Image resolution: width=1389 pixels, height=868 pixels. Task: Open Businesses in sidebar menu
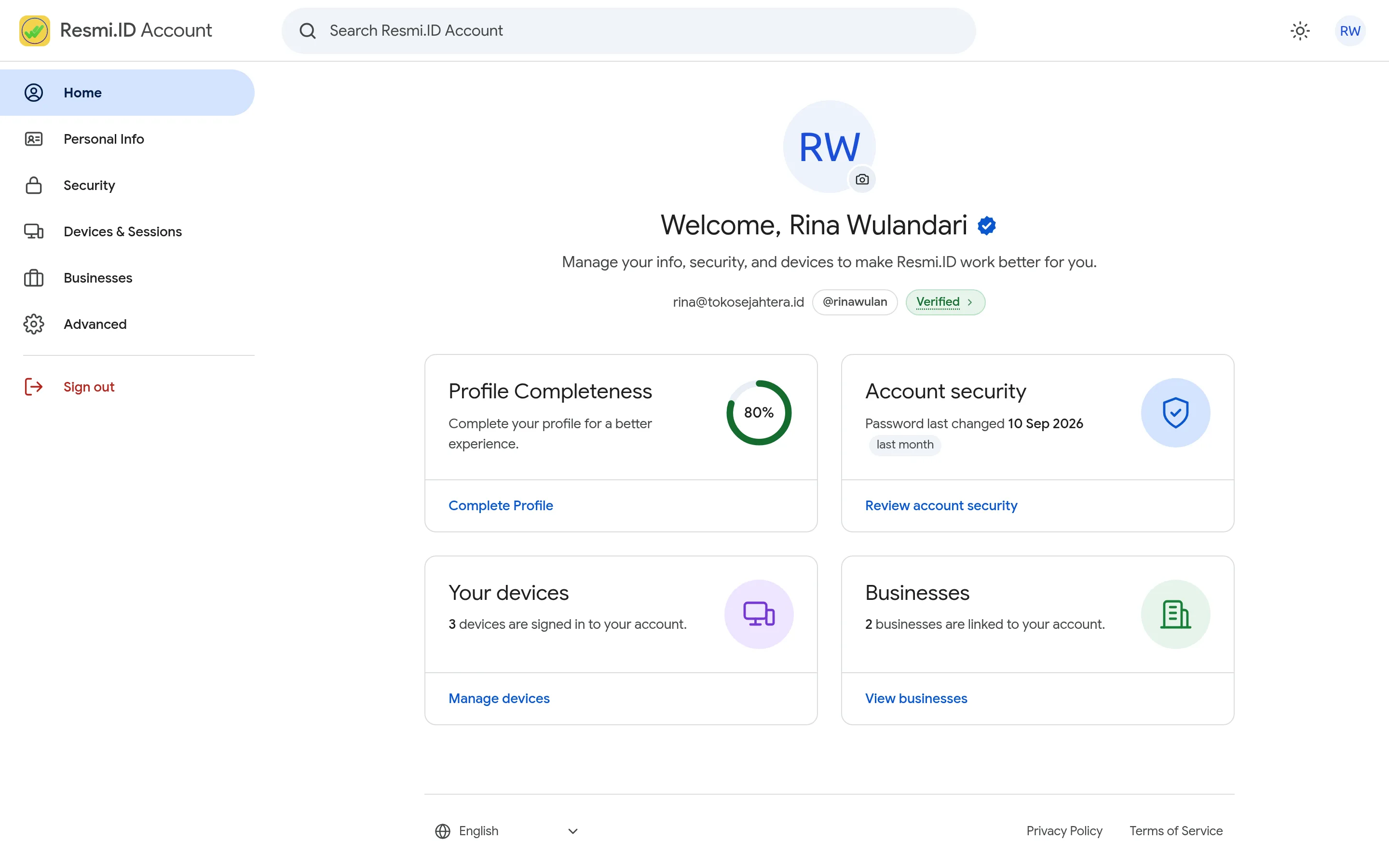tap(127, 278)
